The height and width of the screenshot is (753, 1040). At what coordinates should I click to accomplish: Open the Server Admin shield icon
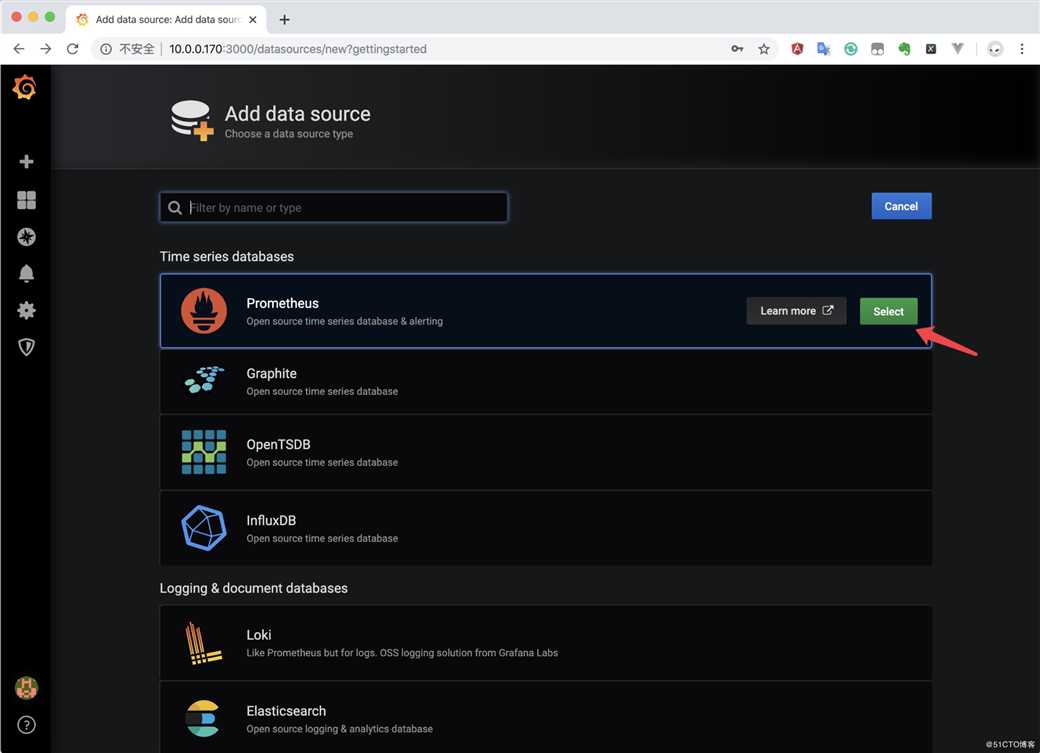coord(27,346)
